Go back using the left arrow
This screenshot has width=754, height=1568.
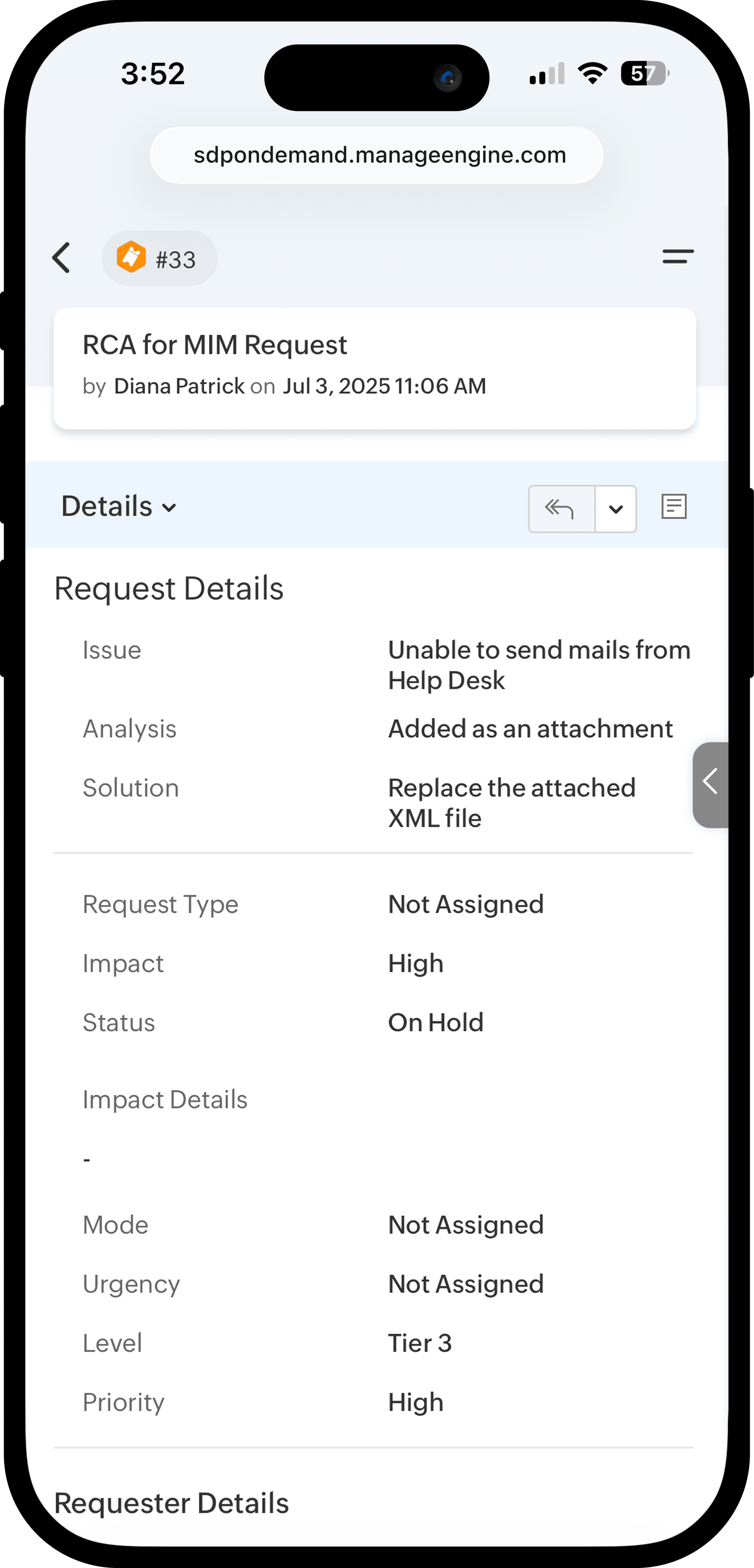coord(61,258)
